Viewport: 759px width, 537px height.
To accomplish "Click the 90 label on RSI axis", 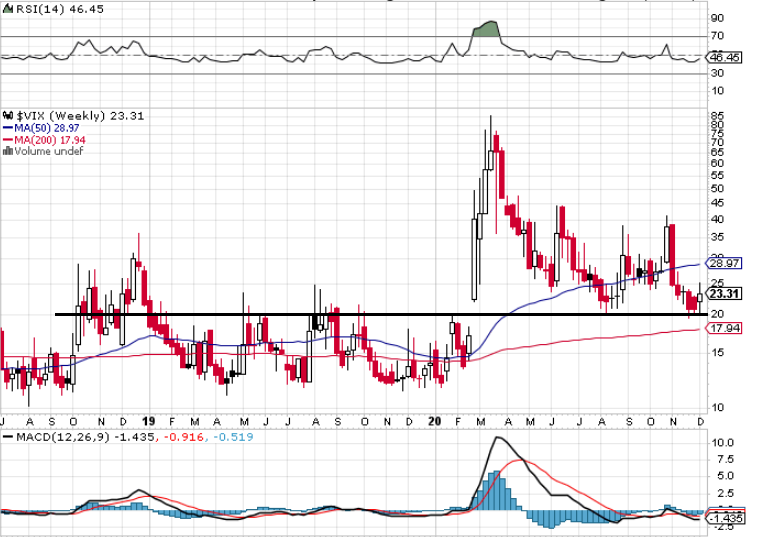I will pos(717,18).
